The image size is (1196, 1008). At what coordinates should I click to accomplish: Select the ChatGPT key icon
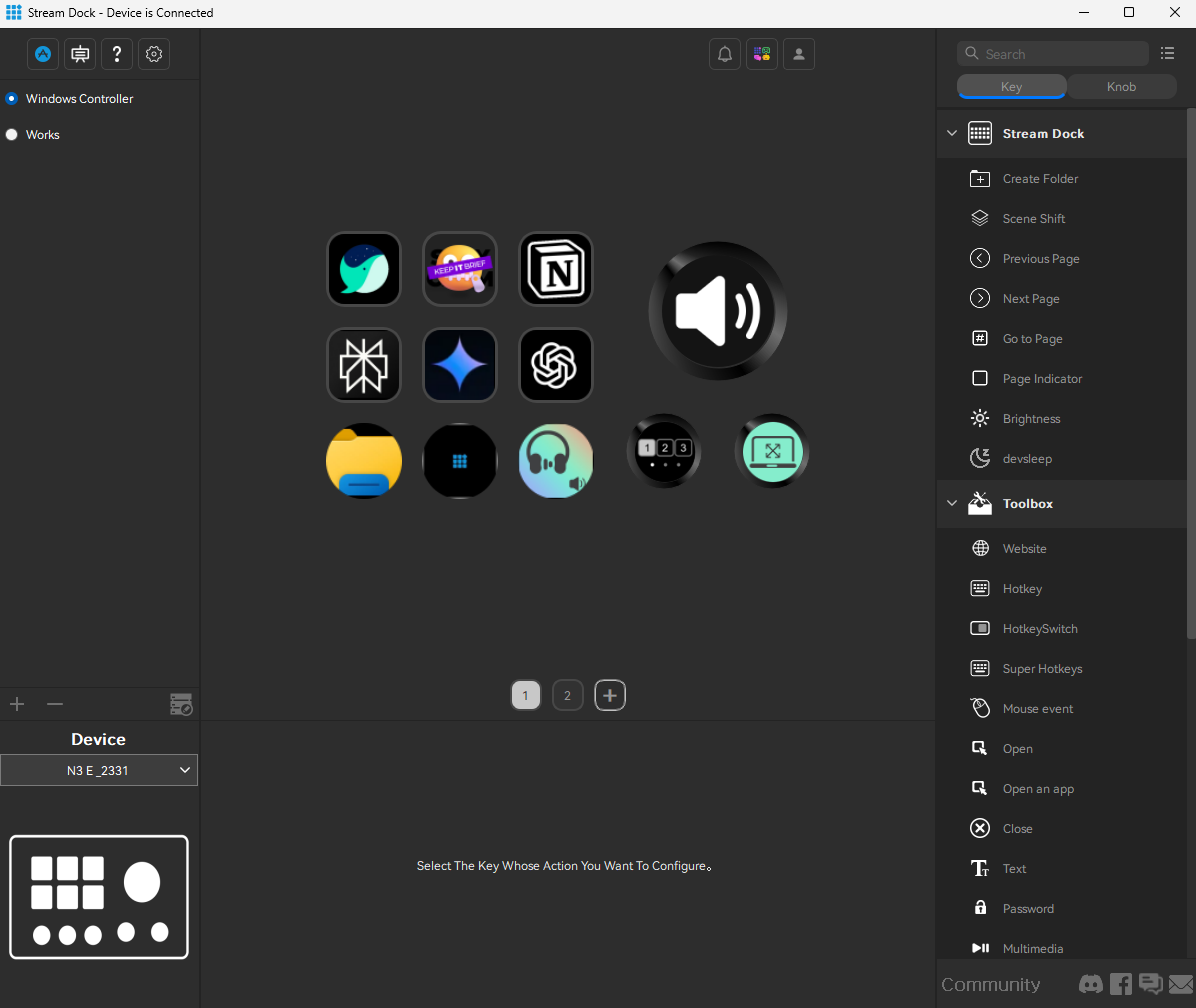[x=556, y=365]
